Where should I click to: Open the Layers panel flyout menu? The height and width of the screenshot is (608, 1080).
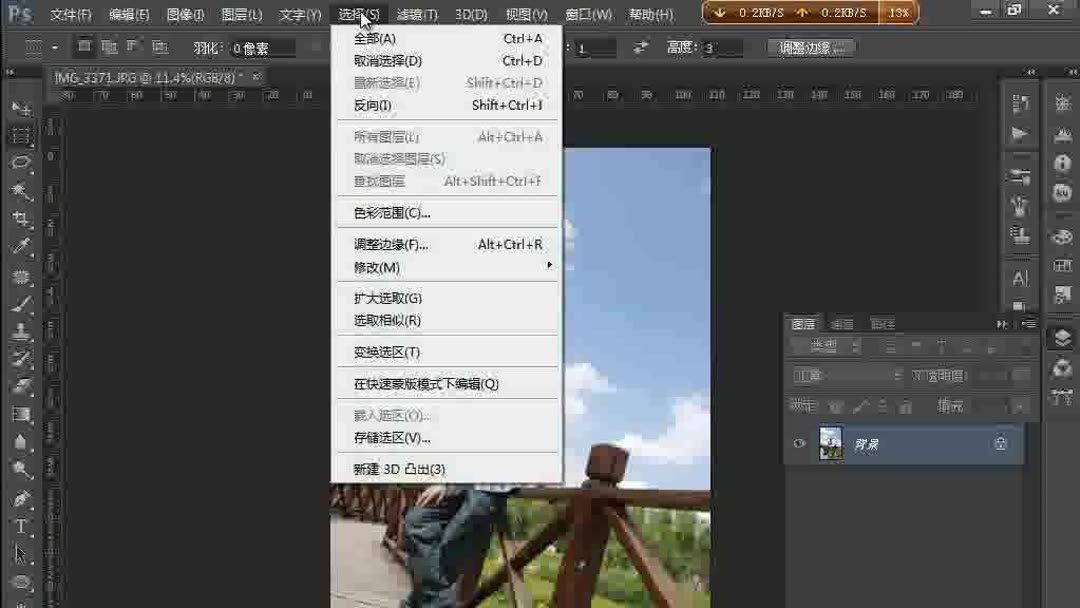pyautogui.click(x=1029, y=322)
